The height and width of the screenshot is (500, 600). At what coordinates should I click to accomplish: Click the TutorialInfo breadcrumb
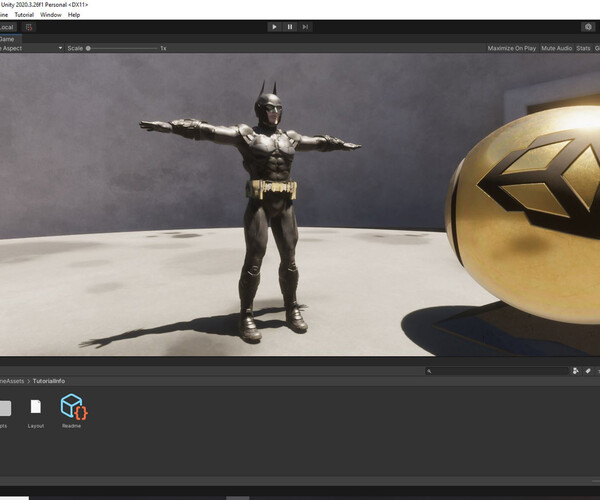click(49, 381)
